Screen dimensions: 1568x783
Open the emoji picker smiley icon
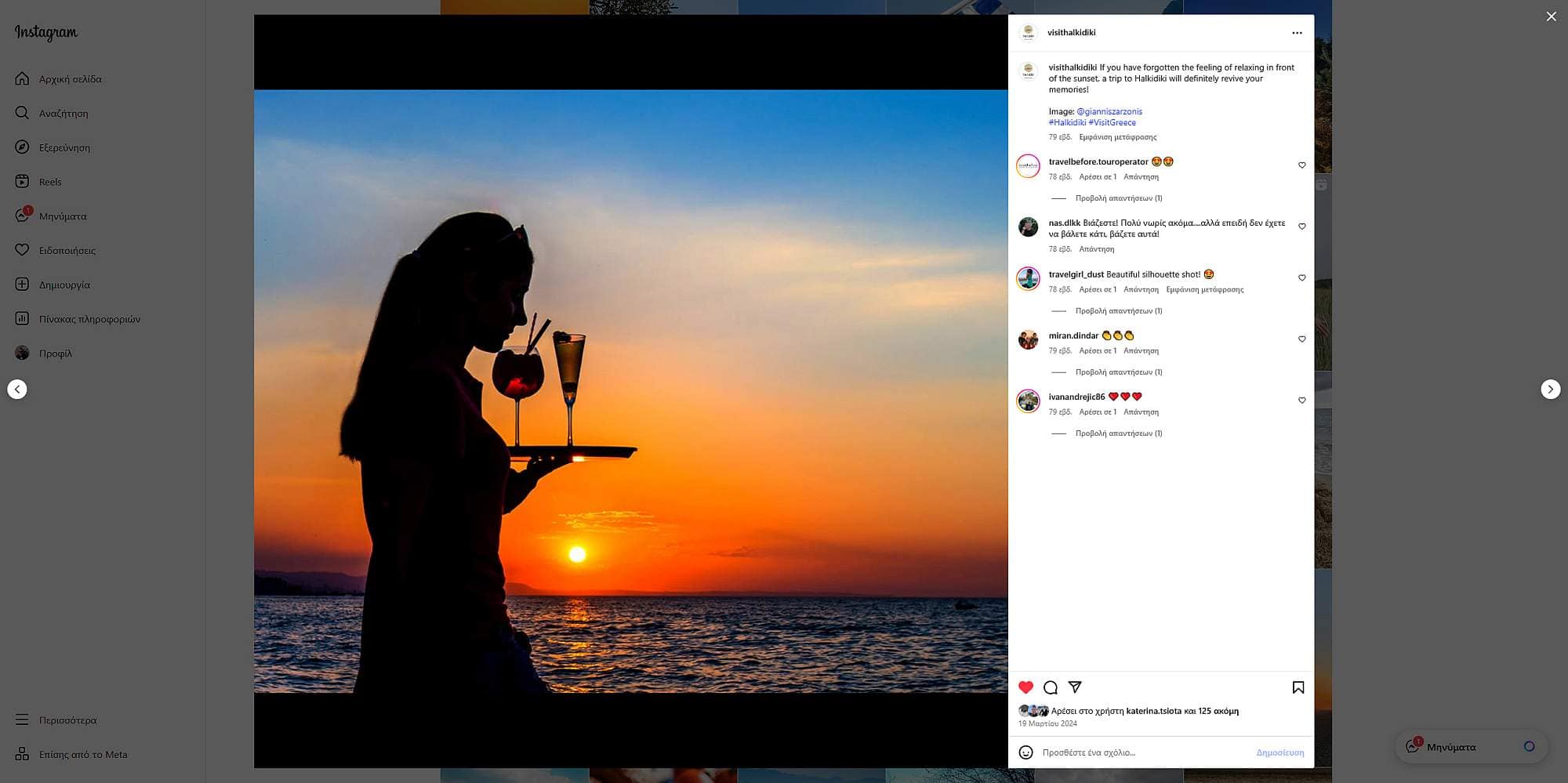(x=1025, y=752)
